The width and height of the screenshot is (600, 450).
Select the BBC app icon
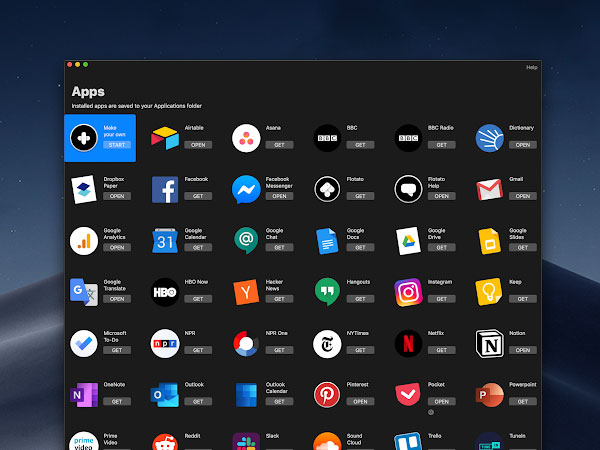point(327,138)
